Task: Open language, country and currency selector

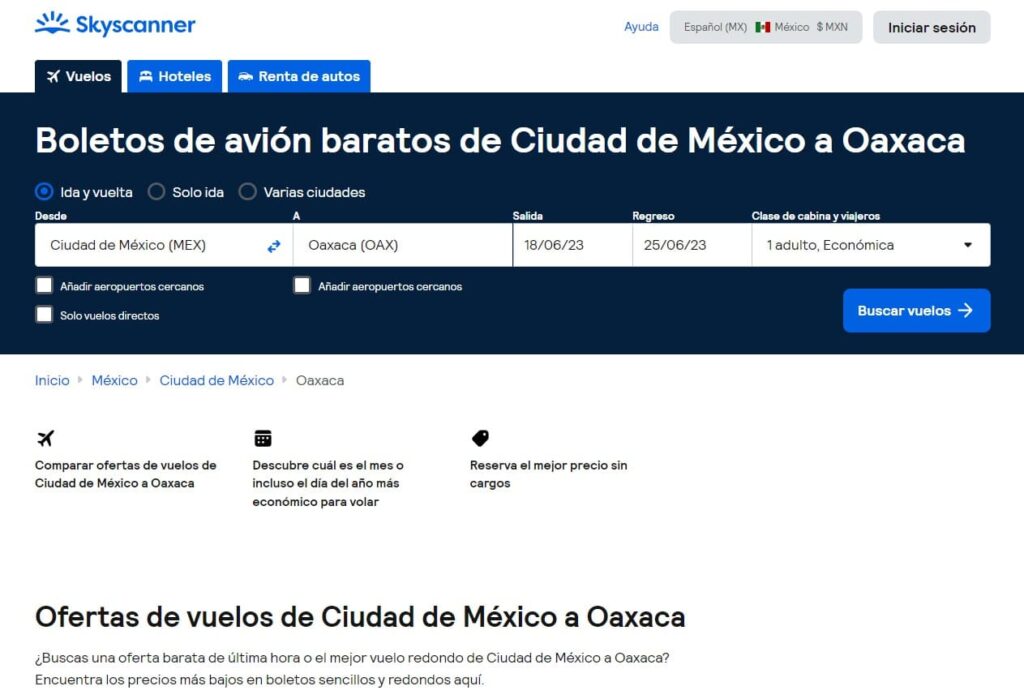Action: tap(765, 27)
